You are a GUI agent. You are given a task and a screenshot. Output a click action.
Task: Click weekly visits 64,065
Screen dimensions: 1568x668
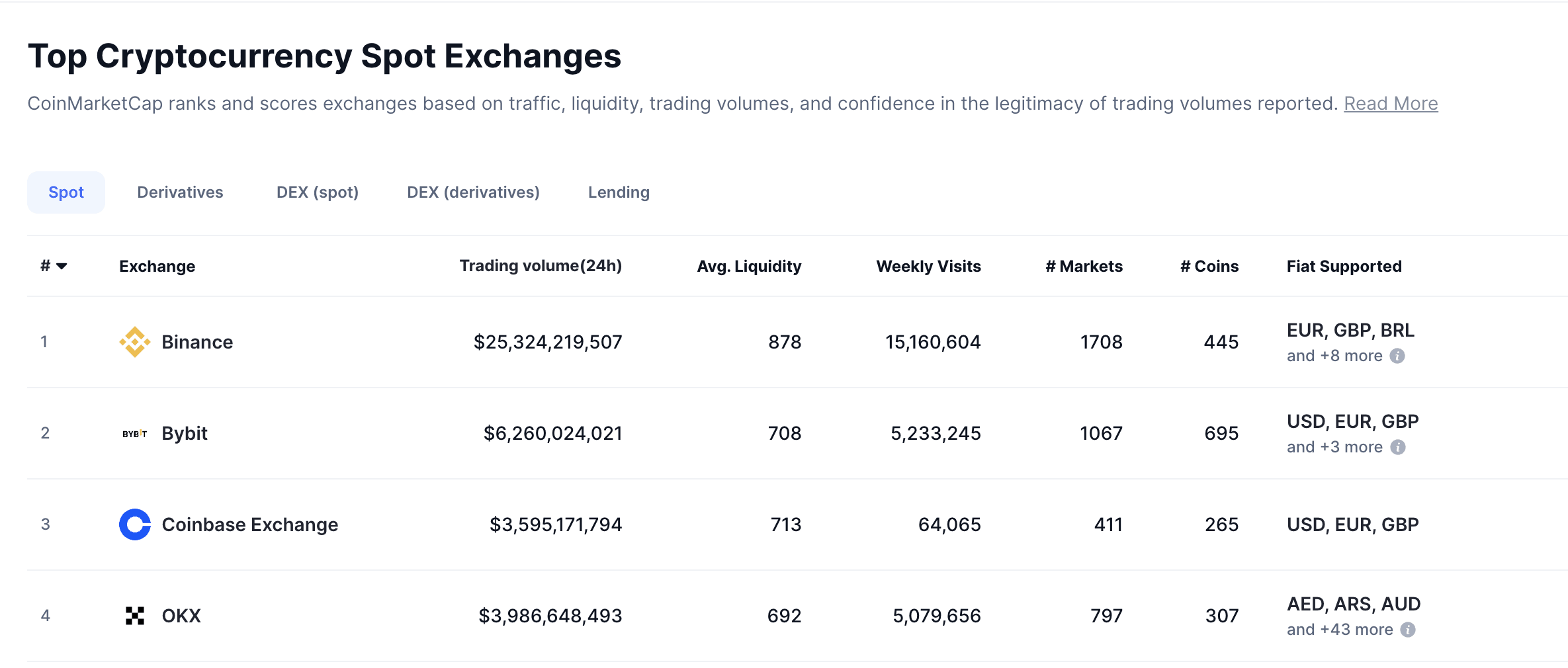[x=949, y=524]
